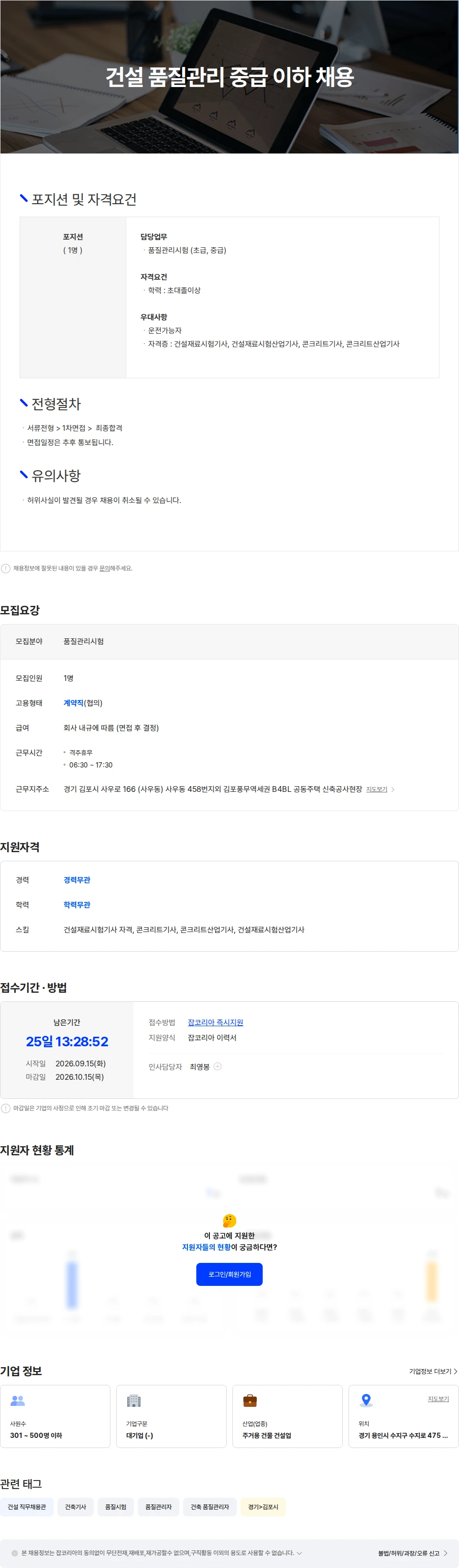The image size is (459, 1568).
Task: Select the 경기>김포시 tag
Action: (262, 1506)
